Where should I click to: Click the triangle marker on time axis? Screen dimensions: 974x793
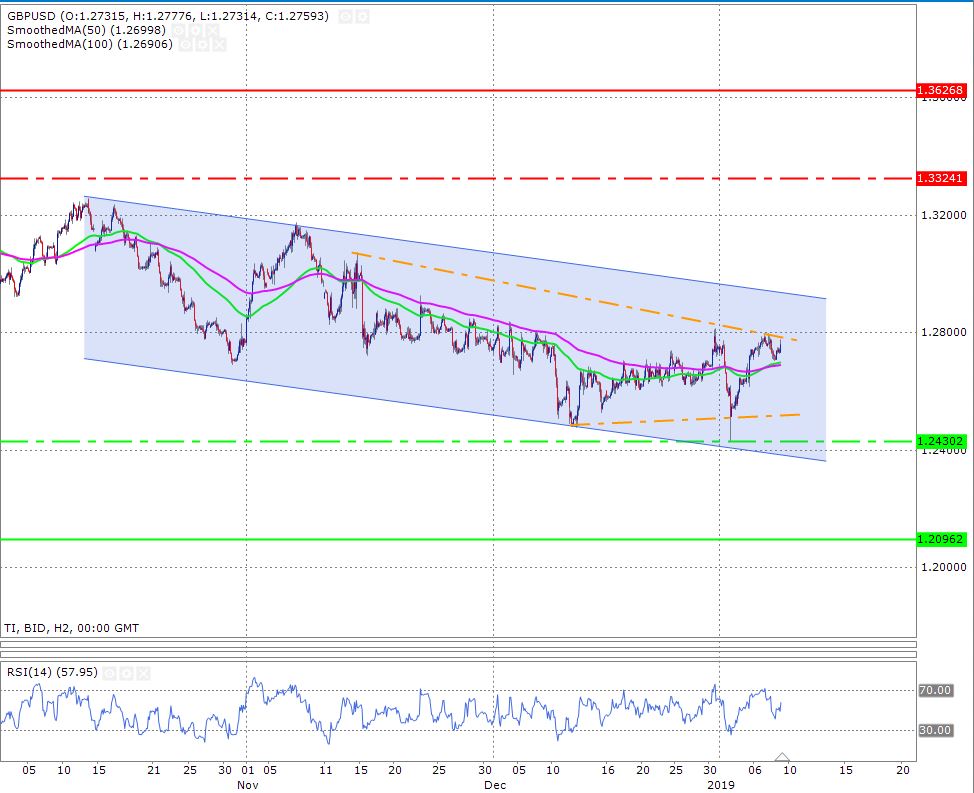pos(782,757)
